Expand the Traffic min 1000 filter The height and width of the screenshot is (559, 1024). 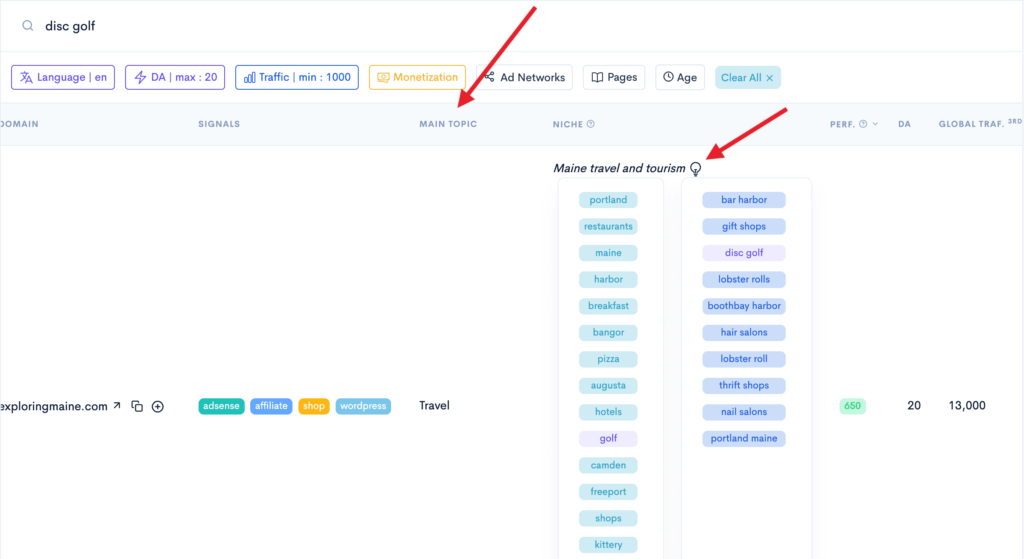[x=297, y=77]
